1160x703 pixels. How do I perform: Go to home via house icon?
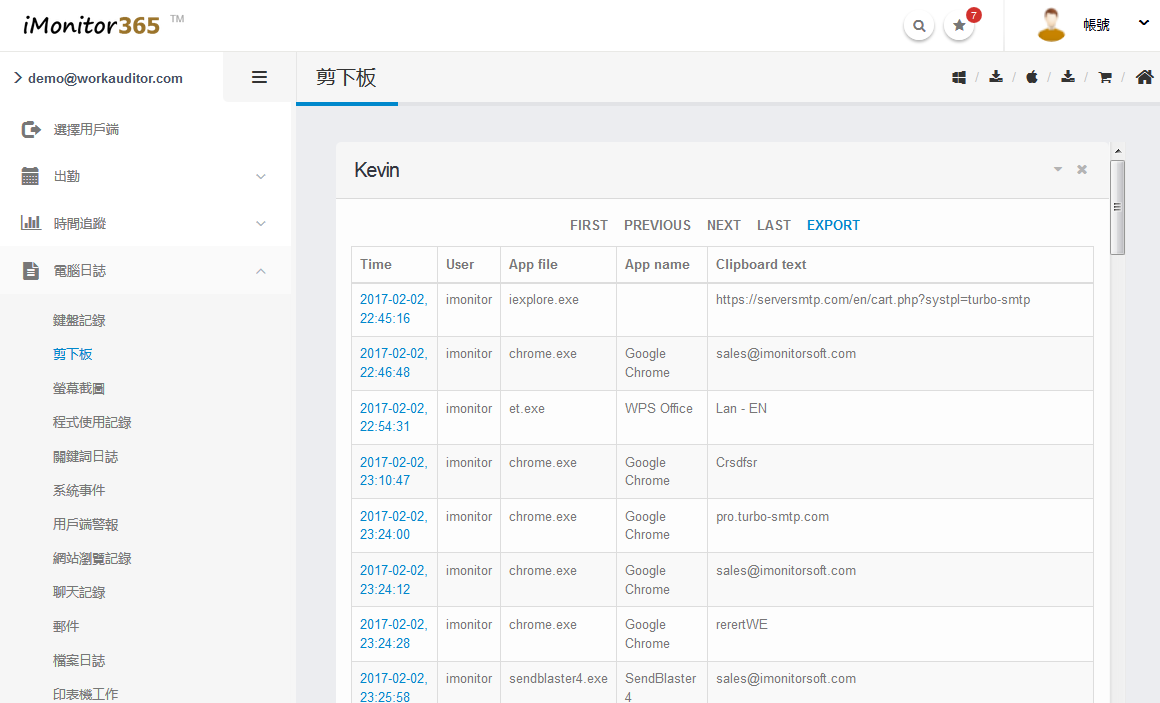[1145, 77]
